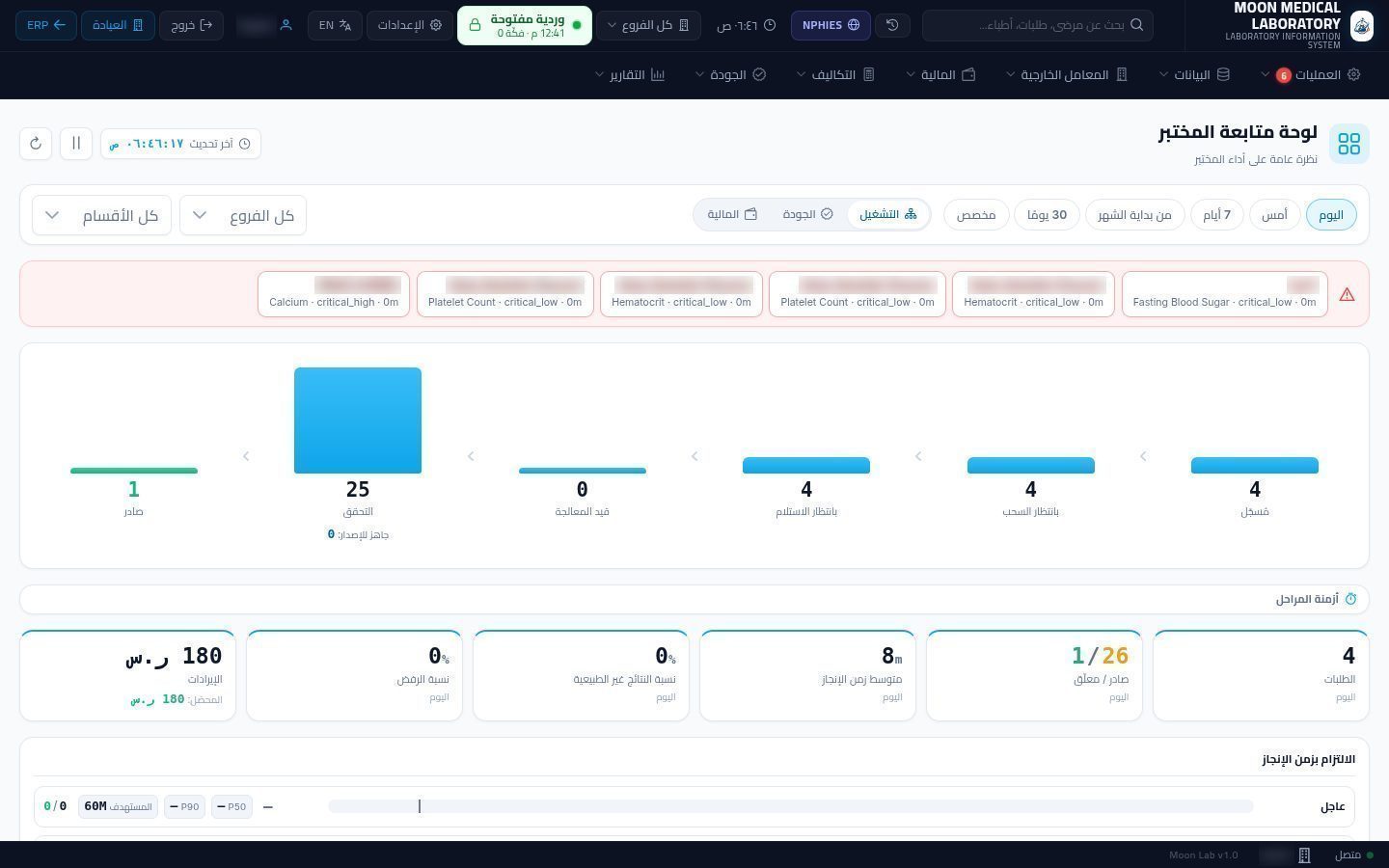Viewport: 1389px width, 868px height.
Task: Click the Moon Lab v1.0 version text
Action: click(x=1203, y=855)
